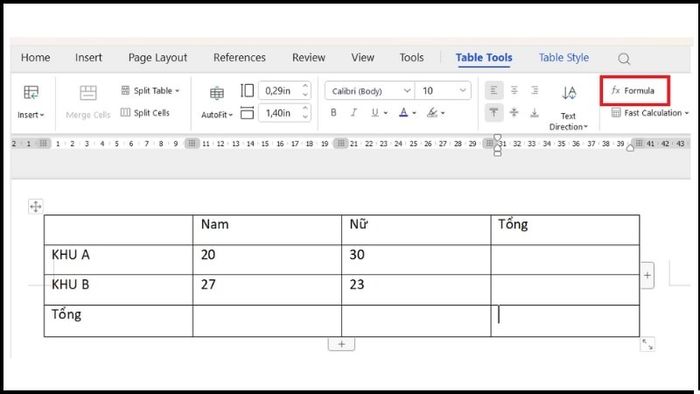Expand the underline style arrow
Image resolution: width=700 pixels, height=394 pixels.
(x=385, y=113)
